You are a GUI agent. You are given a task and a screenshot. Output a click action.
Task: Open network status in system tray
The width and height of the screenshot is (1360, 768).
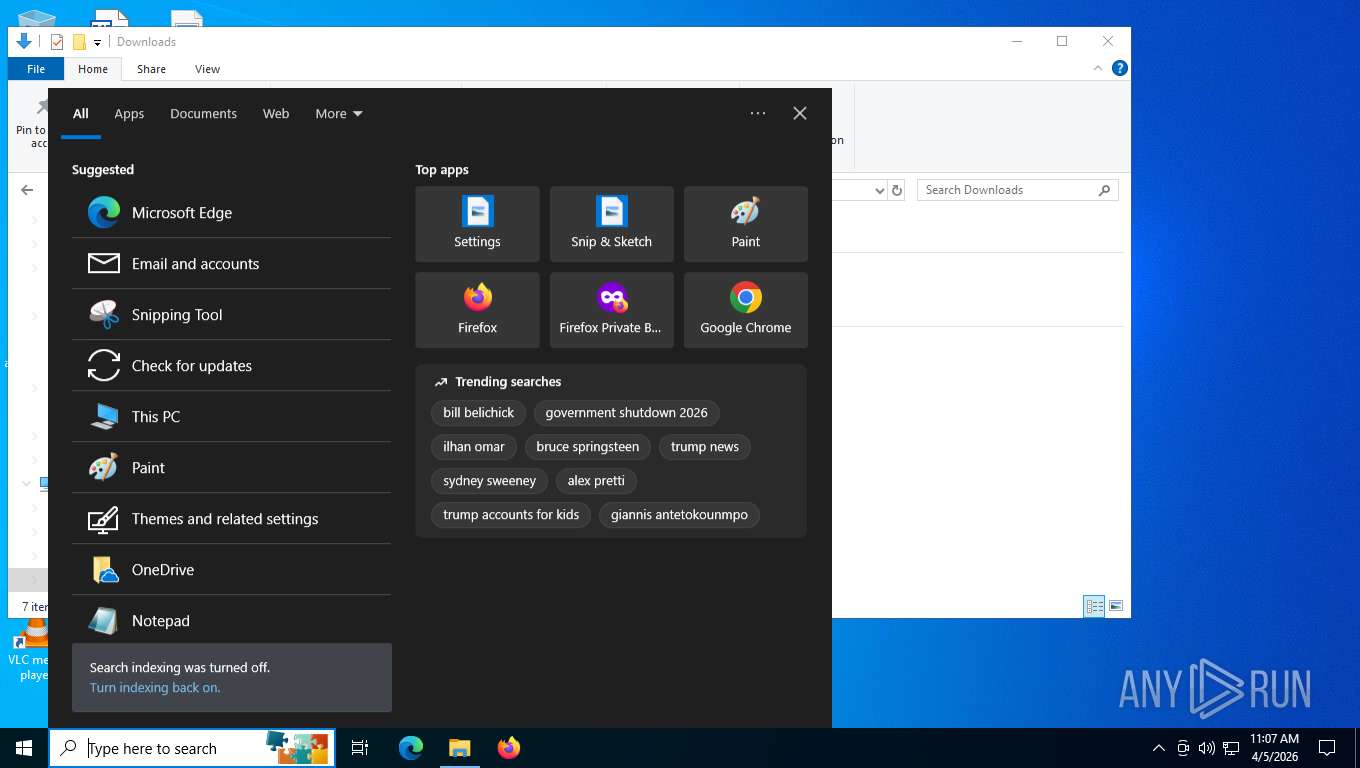coord(1231,748)
